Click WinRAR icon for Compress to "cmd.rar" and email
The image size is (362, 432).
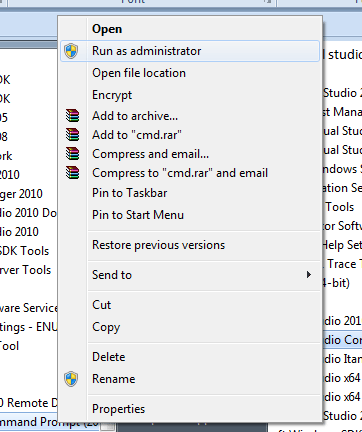[72, 173]
